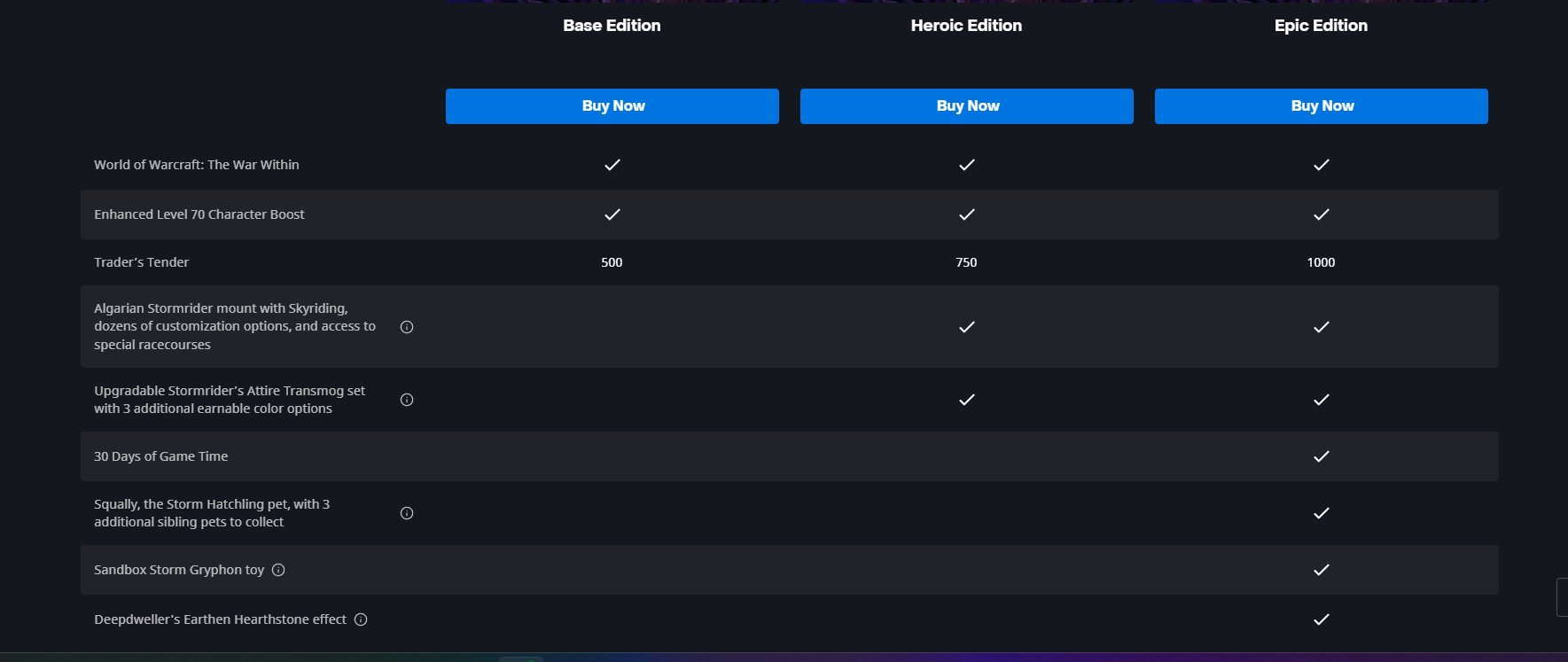Open info icon beside Algarian Stormrider mount

click(x=407, y=327)
